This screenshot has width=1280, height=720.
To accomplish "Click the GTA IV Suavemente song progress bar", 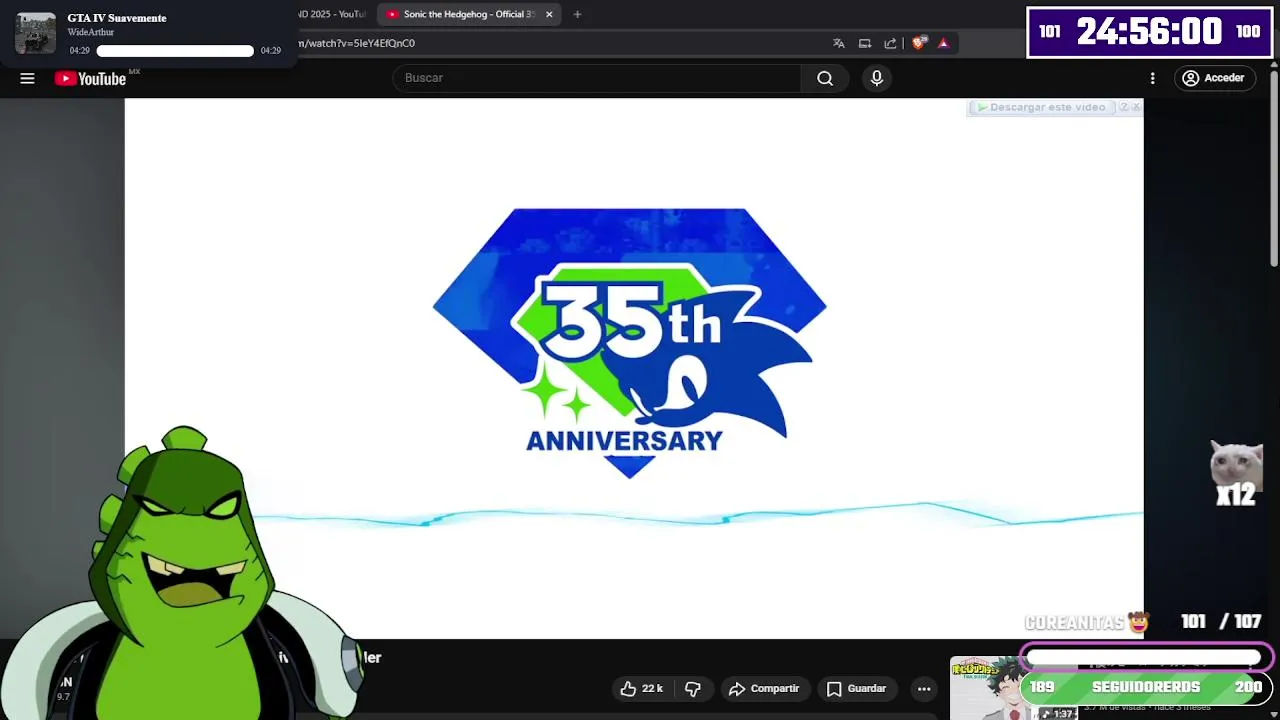I will (x=175, y=51).
